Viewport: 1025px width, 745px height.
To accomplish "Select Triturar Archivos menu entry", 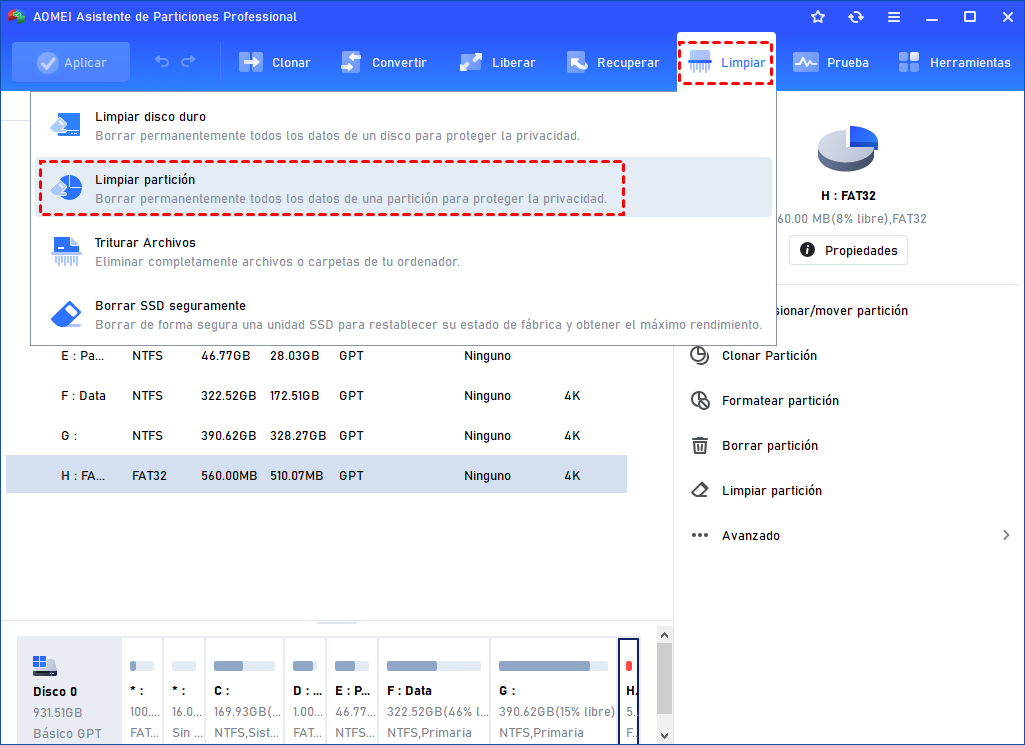I will [403, 252].
